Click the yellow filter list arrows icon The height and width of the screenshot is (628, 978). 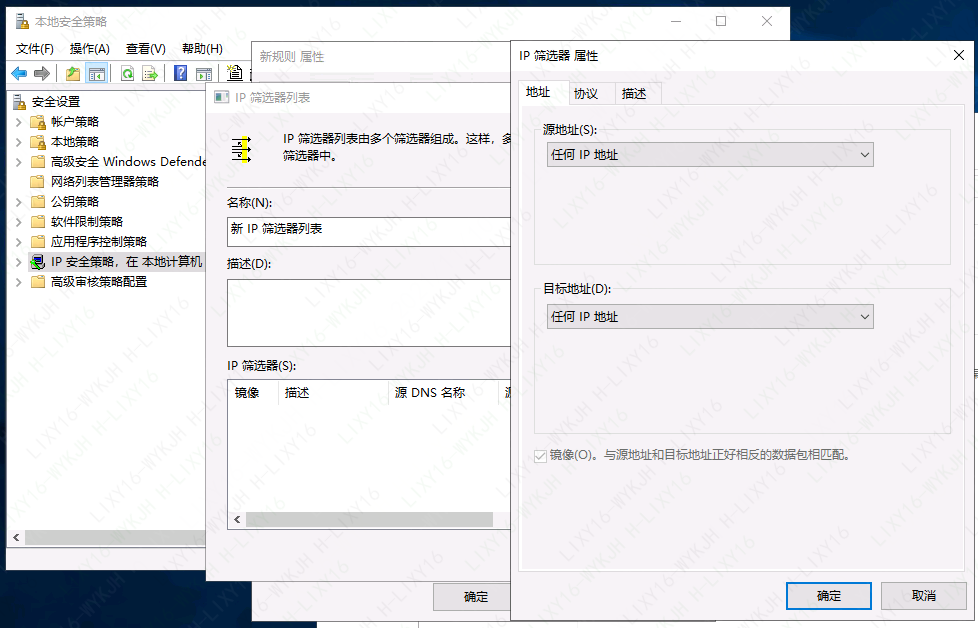(241, 150)
